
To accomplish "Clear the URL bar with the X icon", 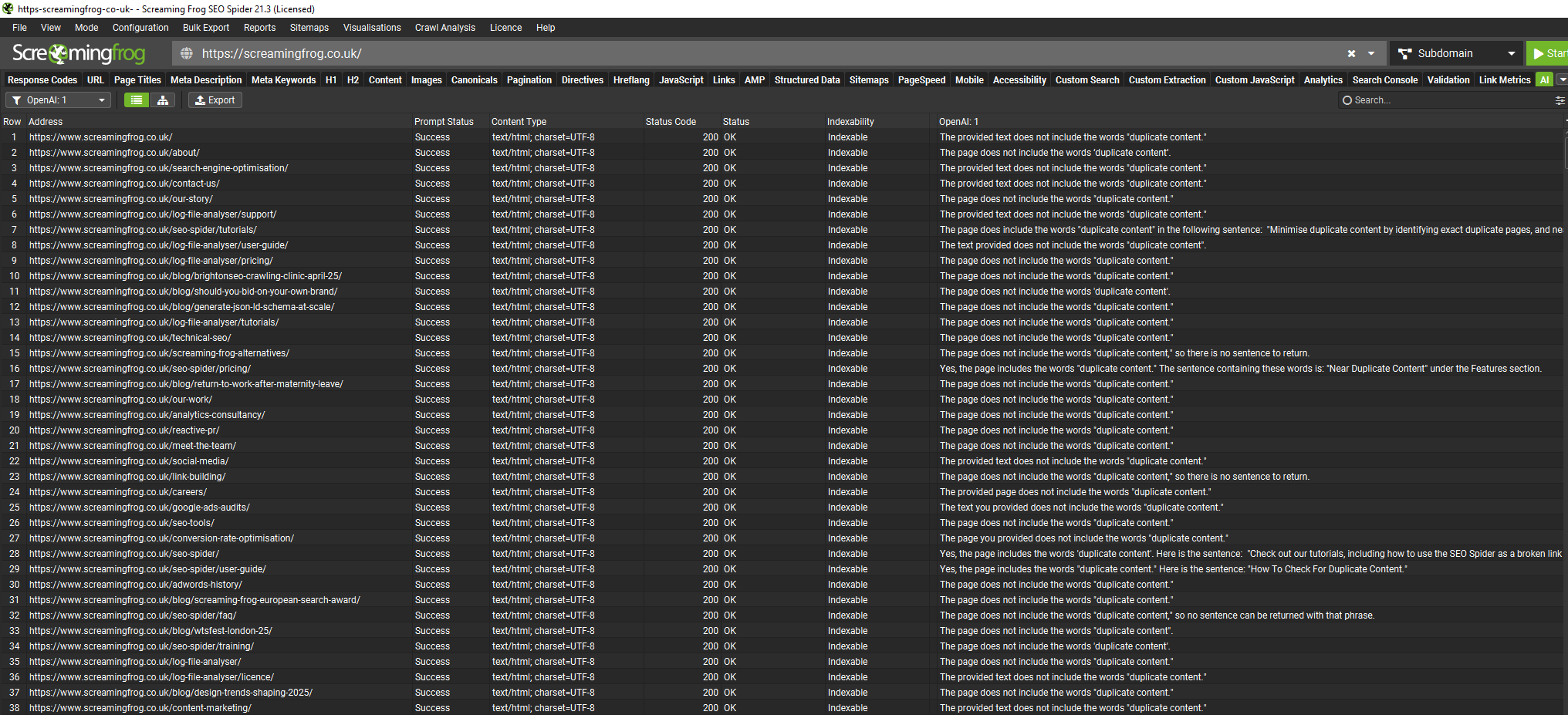I will pyautogui.click(x=1351, y=54).
